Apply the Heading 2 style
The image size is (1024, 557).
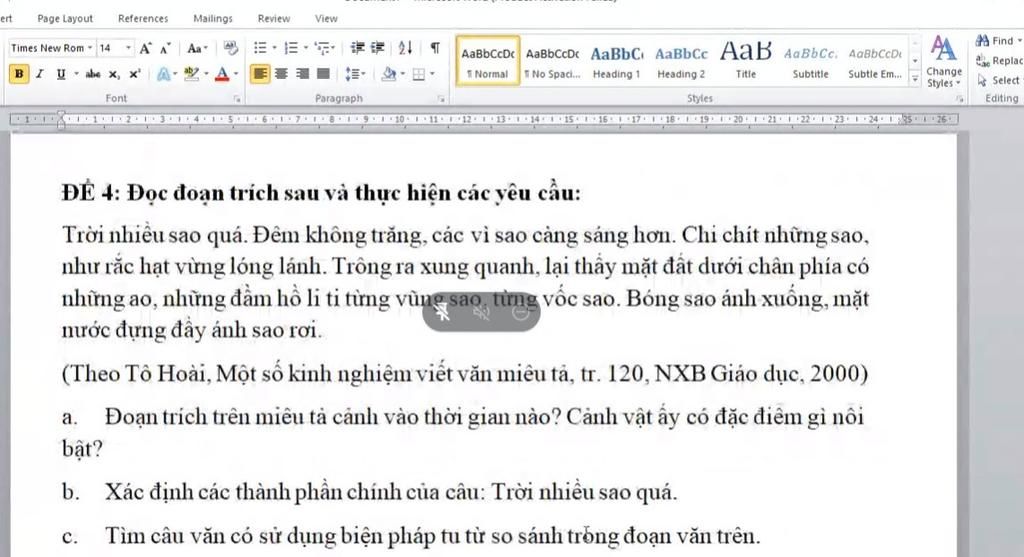point(681,61)
